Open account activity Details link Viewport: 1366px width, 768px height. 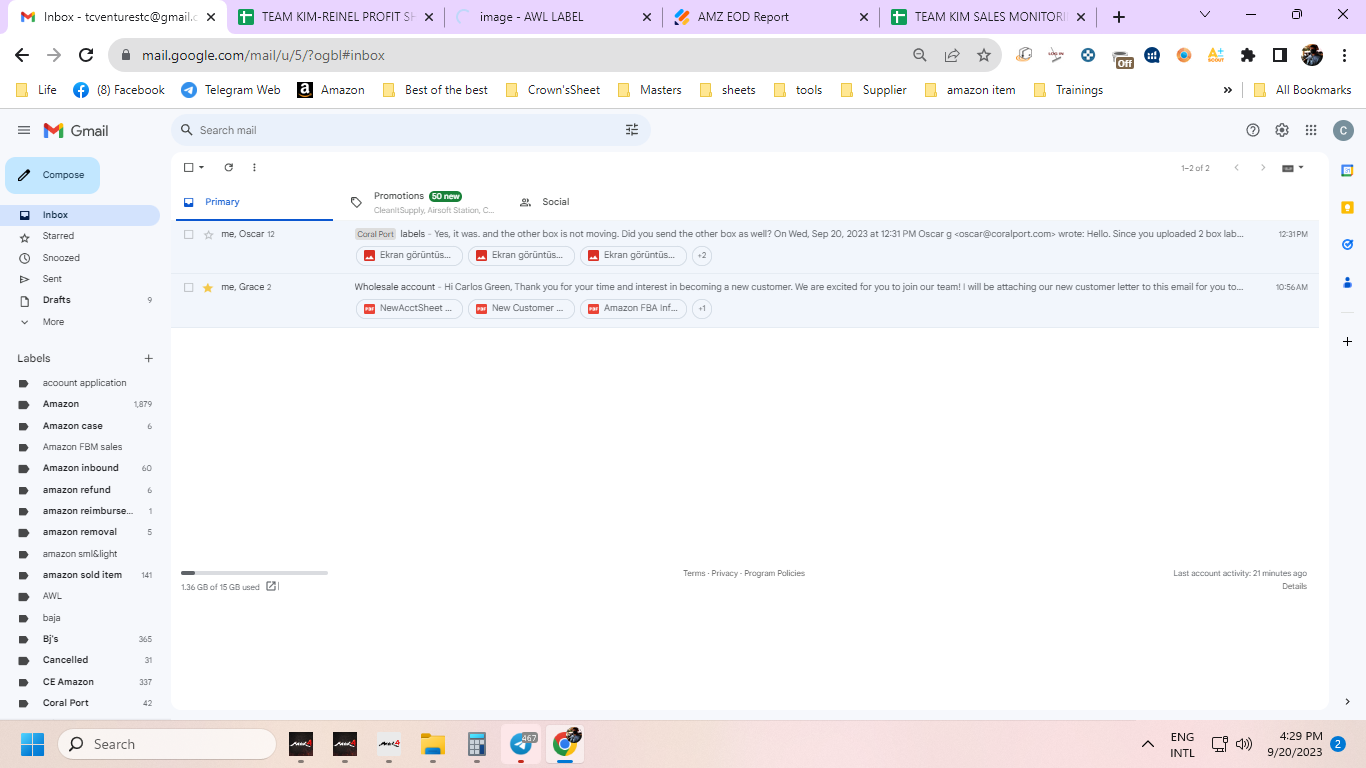point(1294,586)
